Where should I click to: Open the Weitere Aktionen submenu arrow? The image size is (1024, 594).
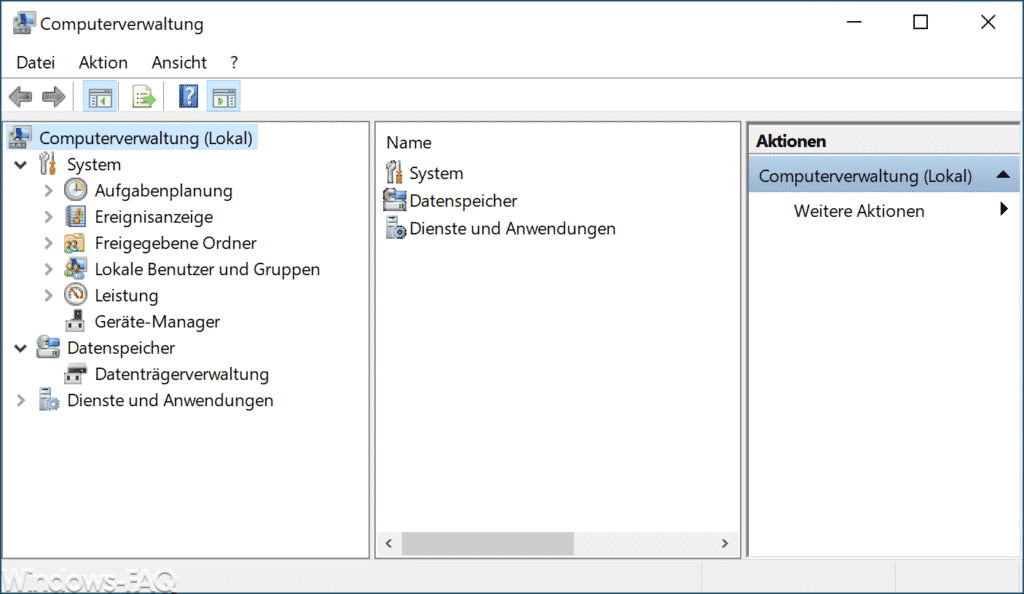pyautogui.click(x=1004, y=209)
